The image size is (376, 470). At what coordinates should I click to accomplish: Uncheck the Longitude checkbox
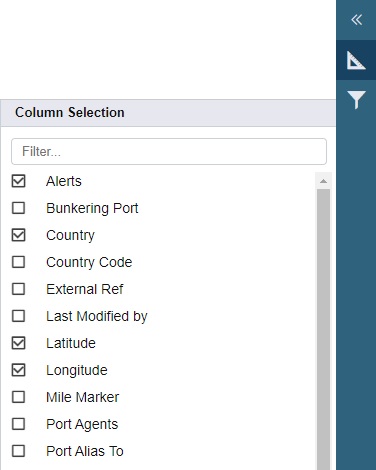coord(18,370)
